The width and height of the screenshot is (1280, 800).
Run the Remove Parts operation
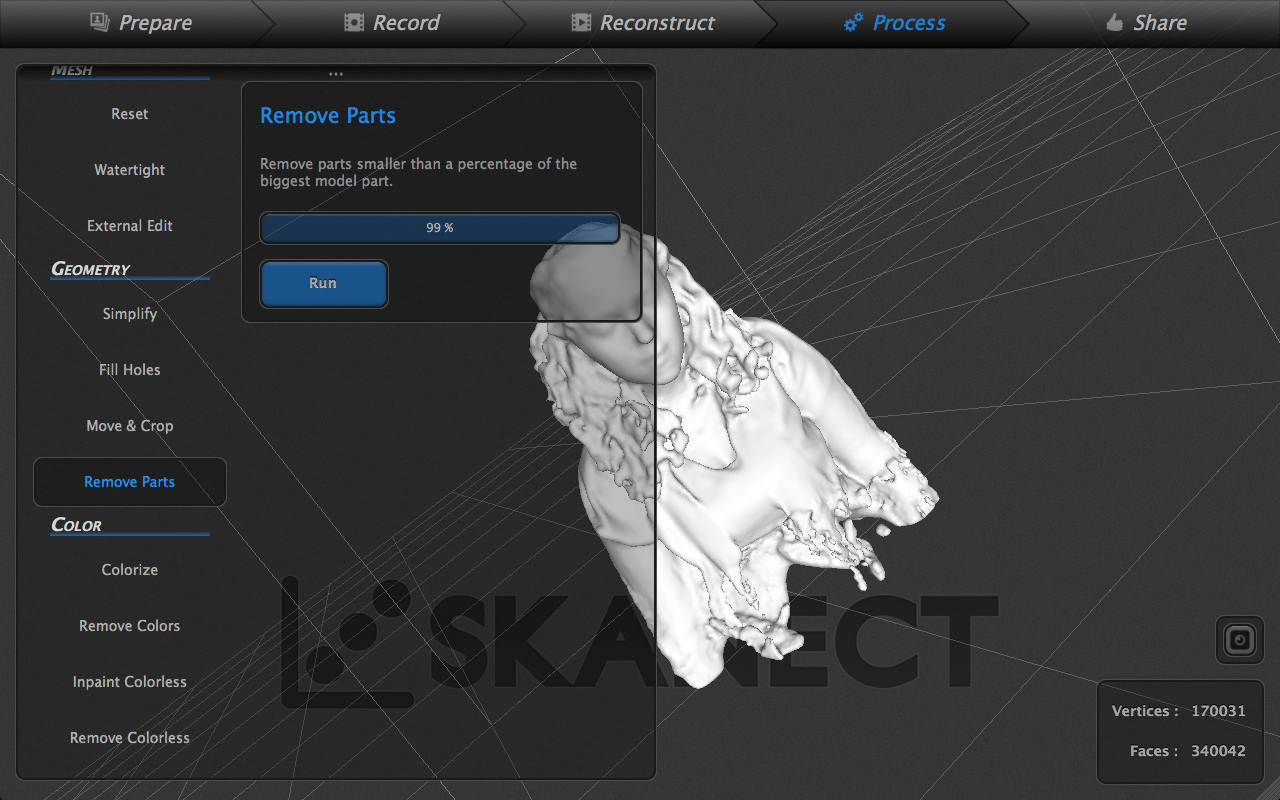tap(323, 284)
